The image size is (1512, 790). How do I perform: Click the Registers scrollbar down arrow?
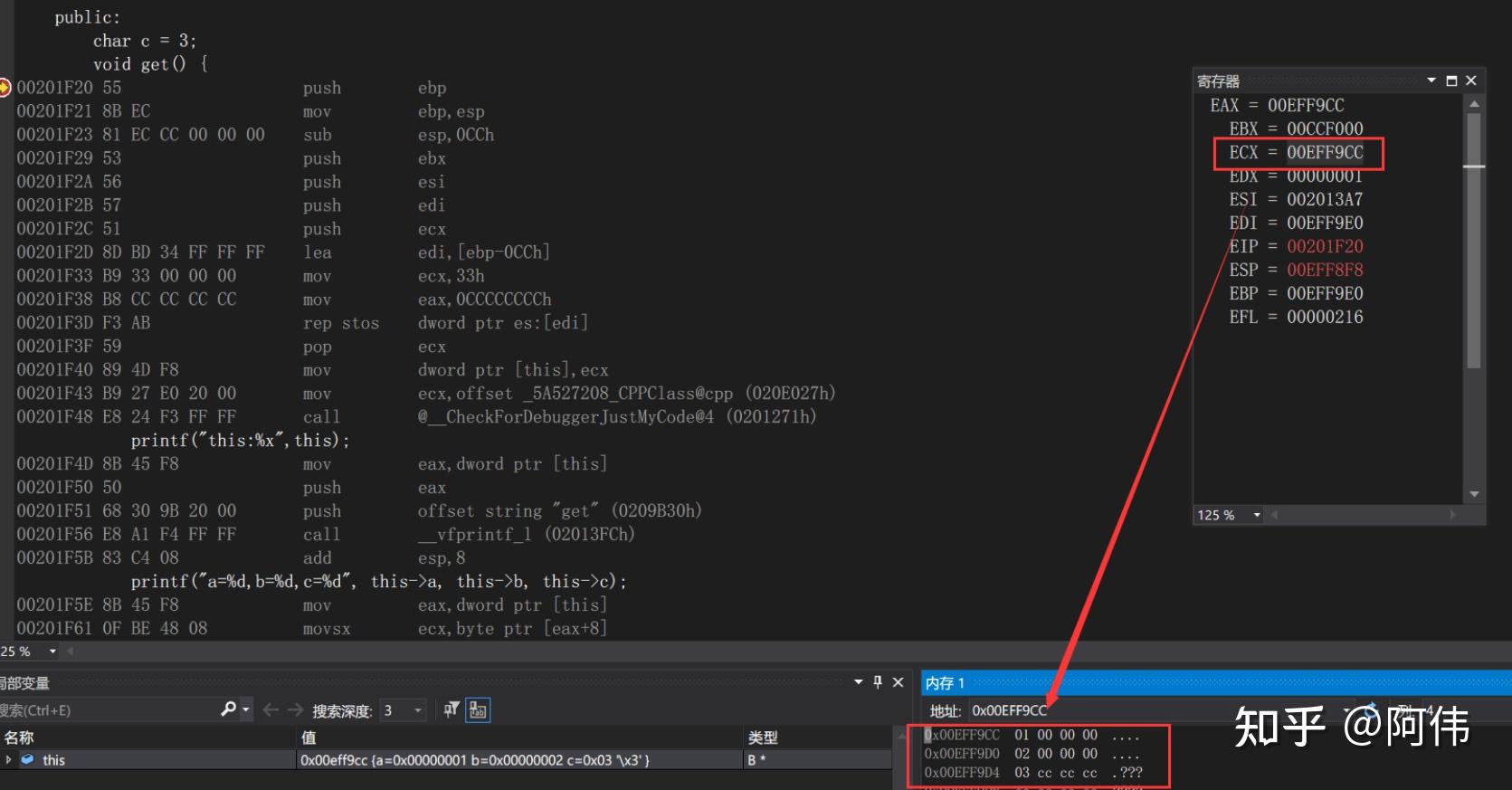pos(1474,494)
